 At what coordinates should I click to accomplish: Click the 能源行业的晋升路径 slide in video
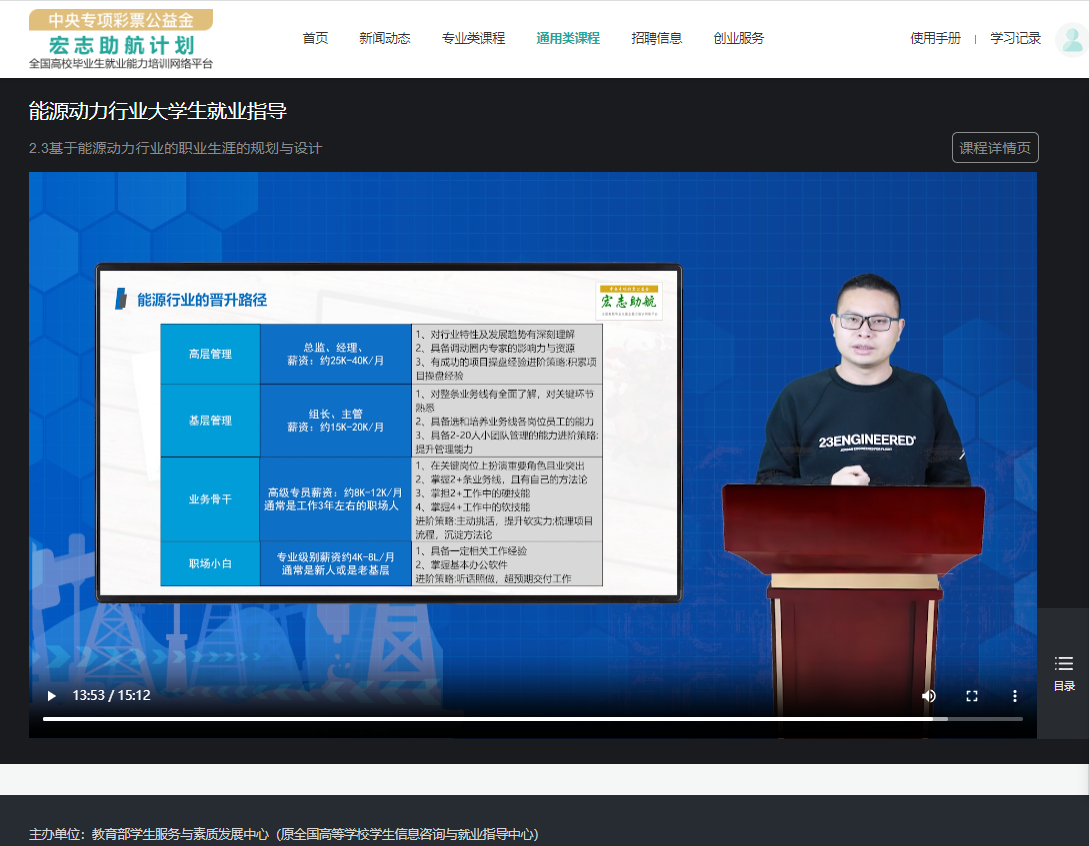click(388, 432)
